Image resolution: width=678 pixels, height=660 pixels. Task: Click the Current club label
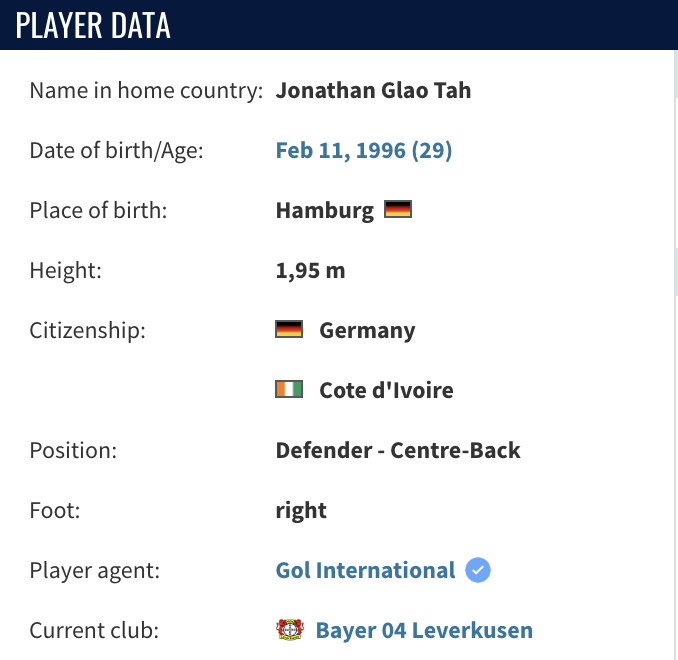pos(94,630)
